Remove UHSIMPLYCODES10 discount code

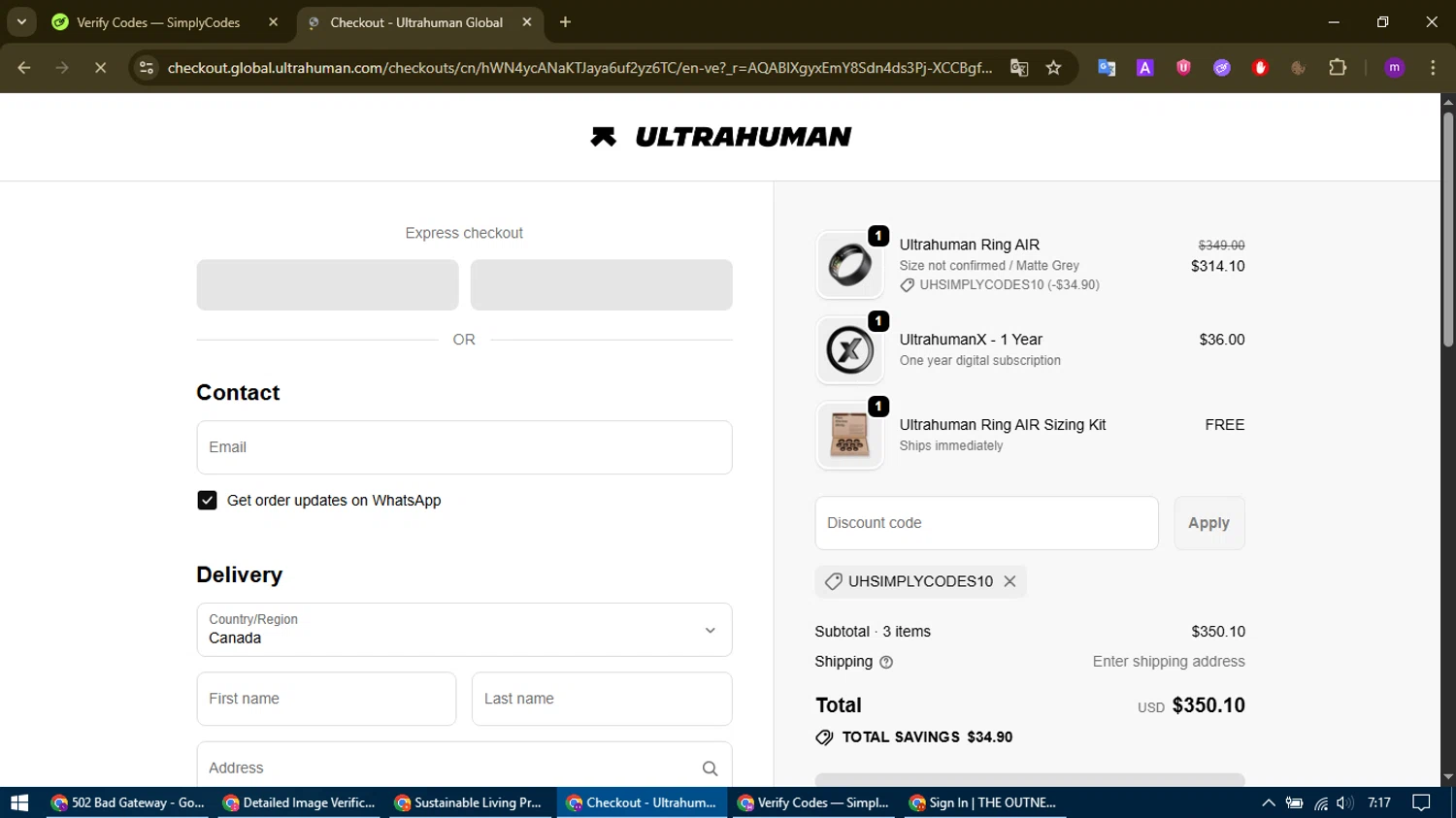click(x=1009, y=581)
